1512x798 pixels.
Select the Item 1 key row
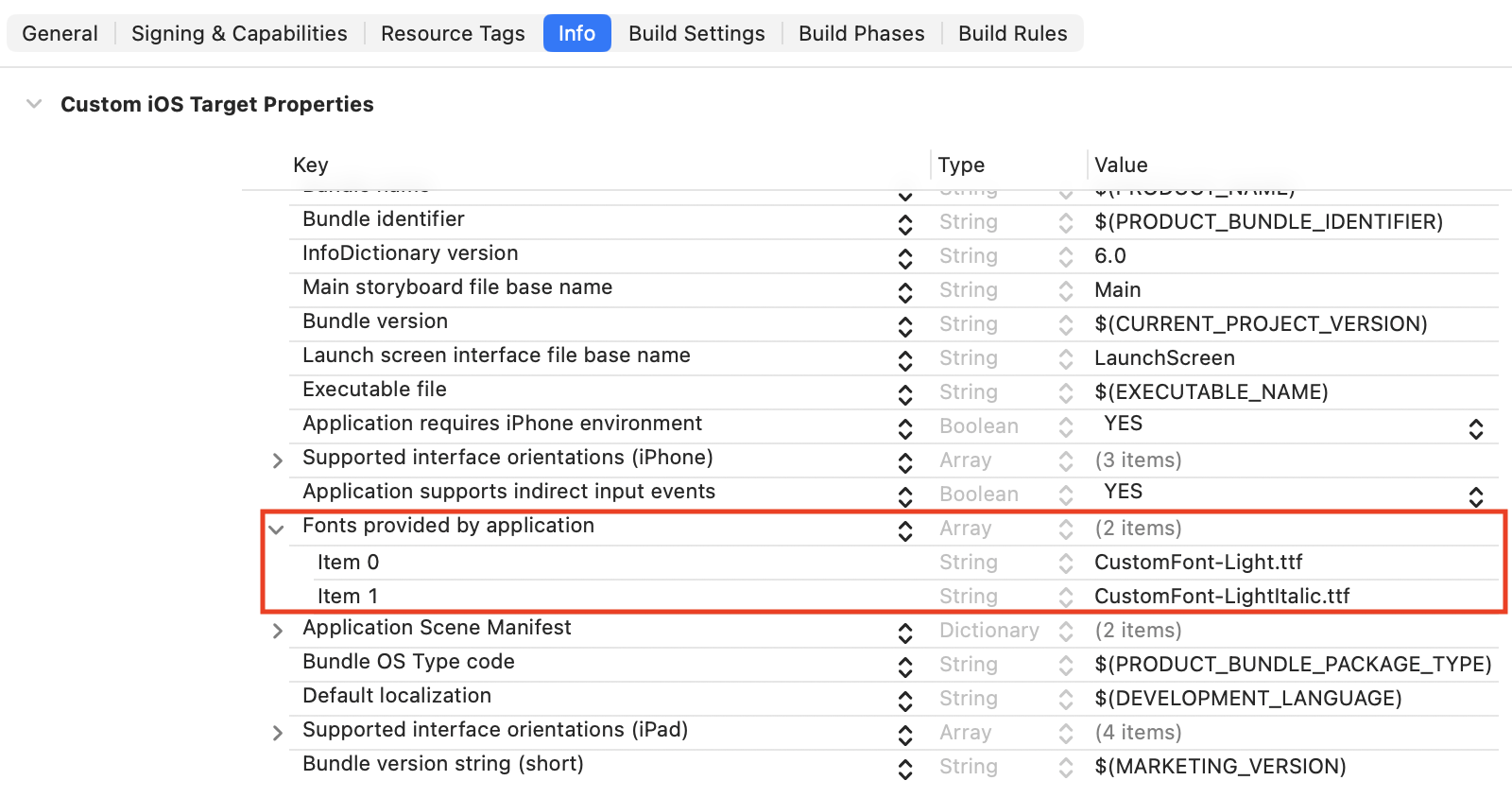(x=348, y=597)
